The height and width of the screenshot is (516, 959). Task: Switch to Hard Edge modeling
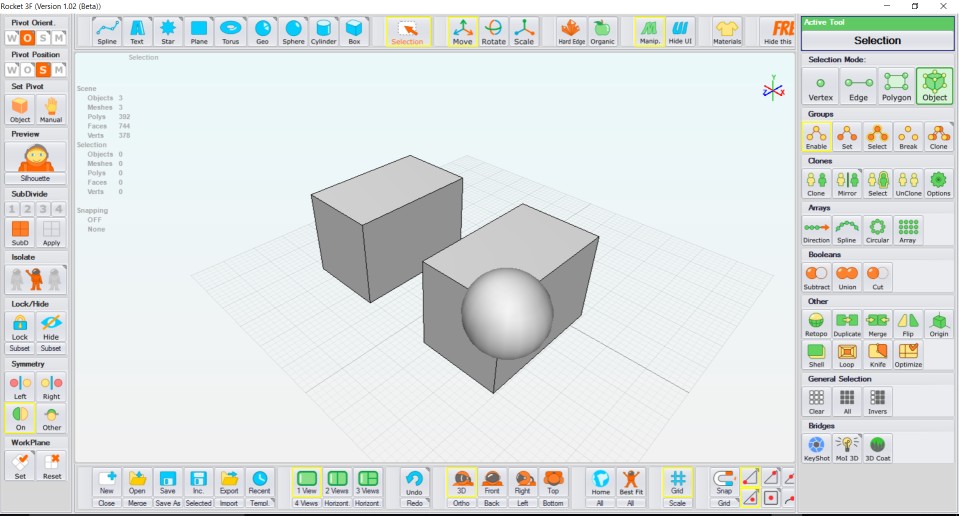coord(571,32)
